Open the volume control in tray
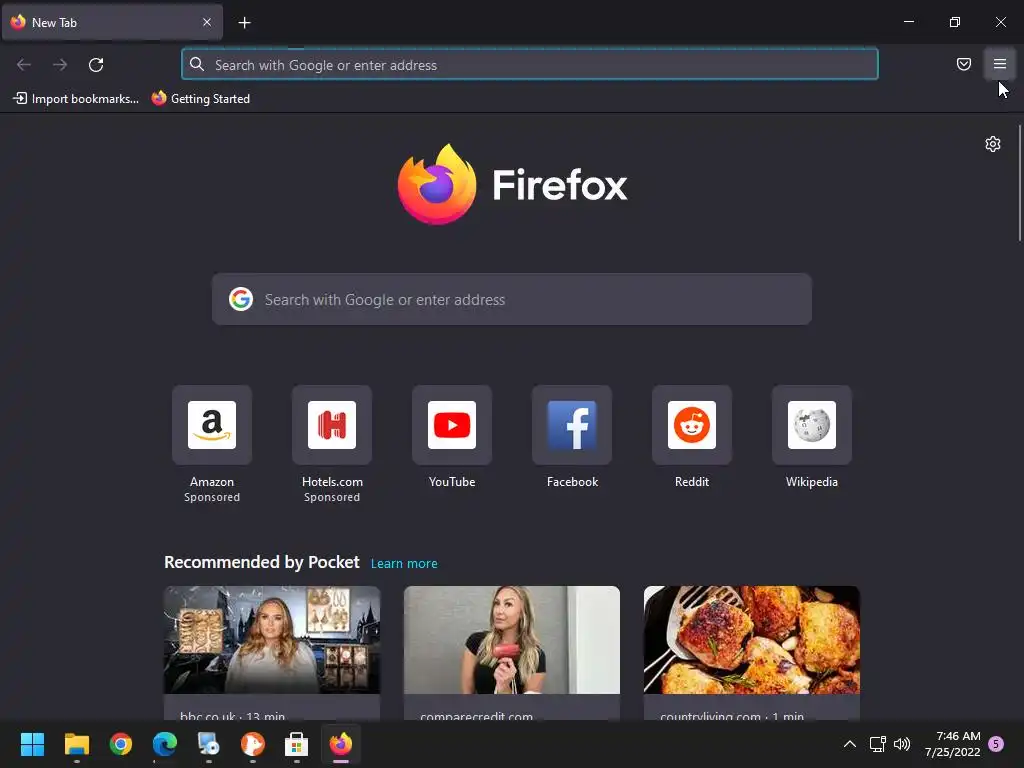This screenshot has width=1024, height=768. click(902, 744)
